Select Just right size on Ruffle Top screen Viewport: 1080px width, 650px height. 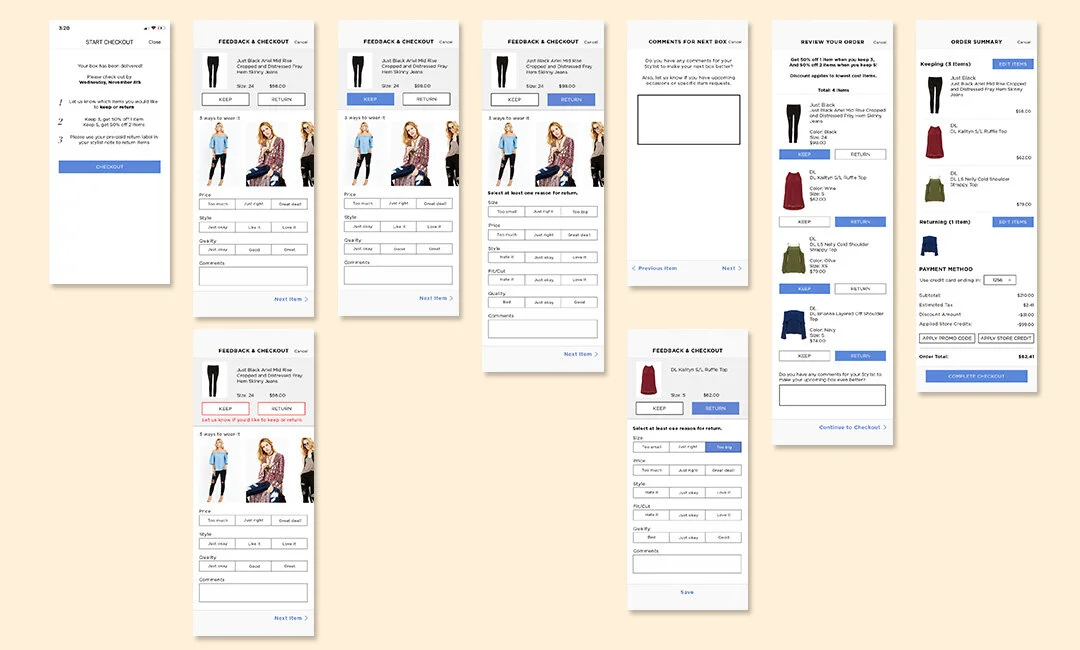click(687, 447)
